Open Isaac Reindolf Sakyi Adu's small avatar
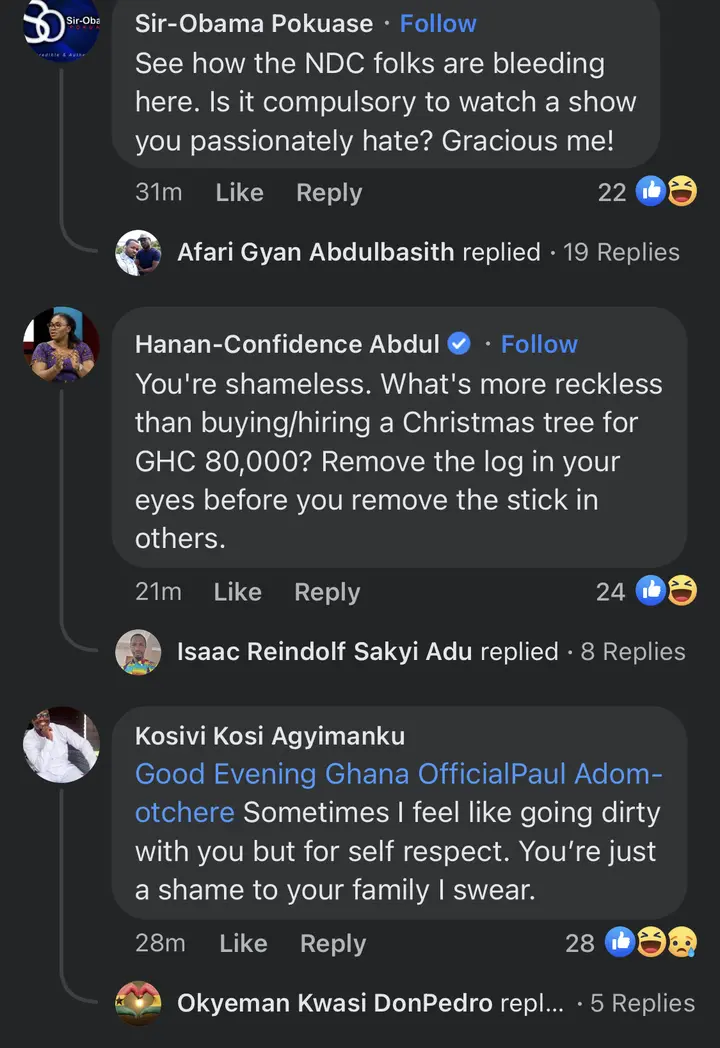Viewport: 720px width, 1048px height. 138,652
